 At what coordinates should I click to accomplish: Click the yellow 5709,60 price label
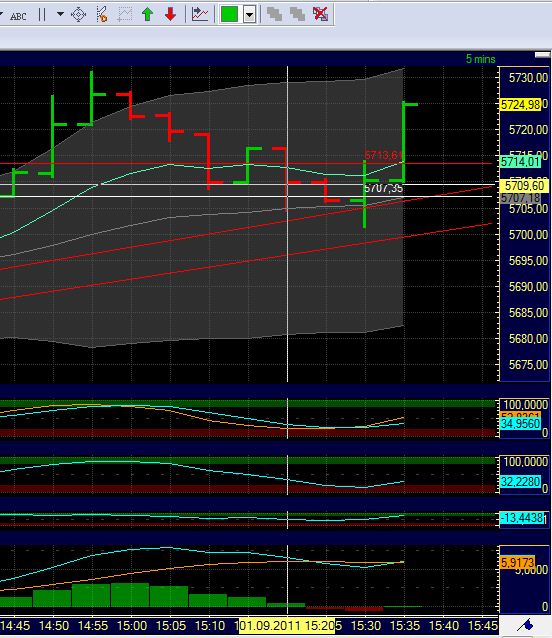point(524,186)
